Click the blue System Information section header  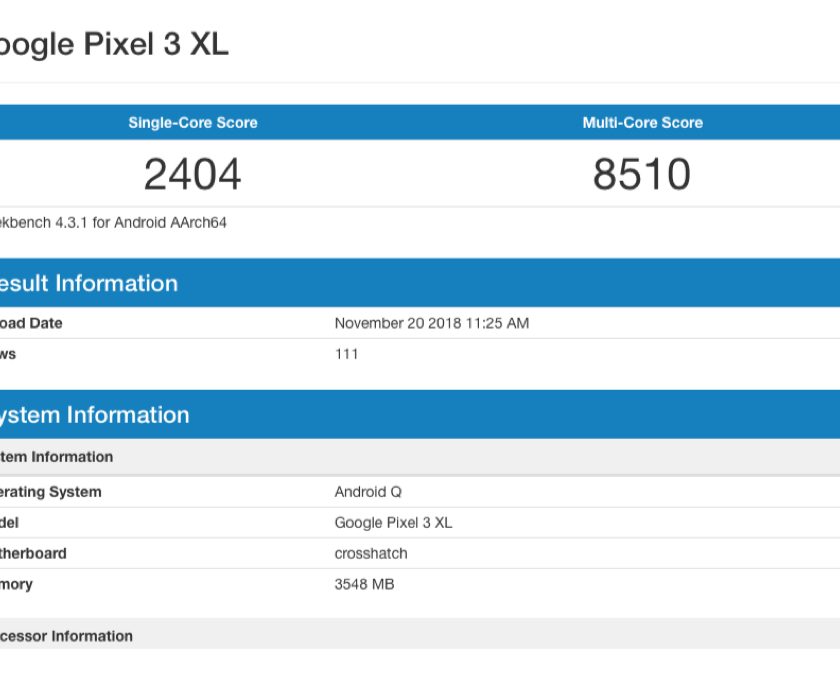coord(94,415)
